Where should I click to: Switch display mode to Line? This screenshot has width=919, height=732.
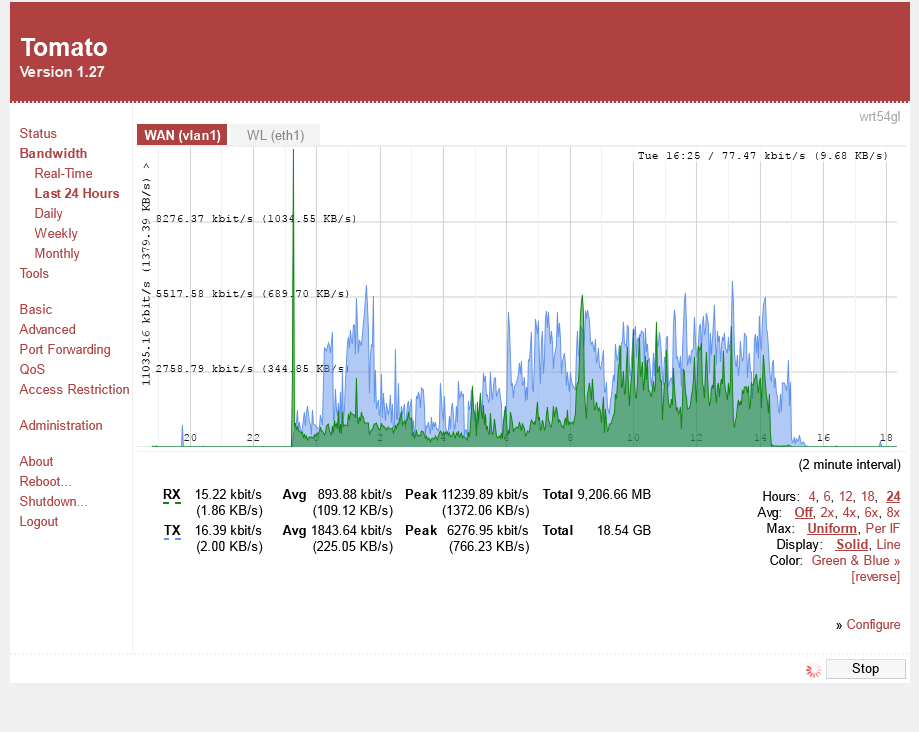pyautogui.click(x=888, y=545)
